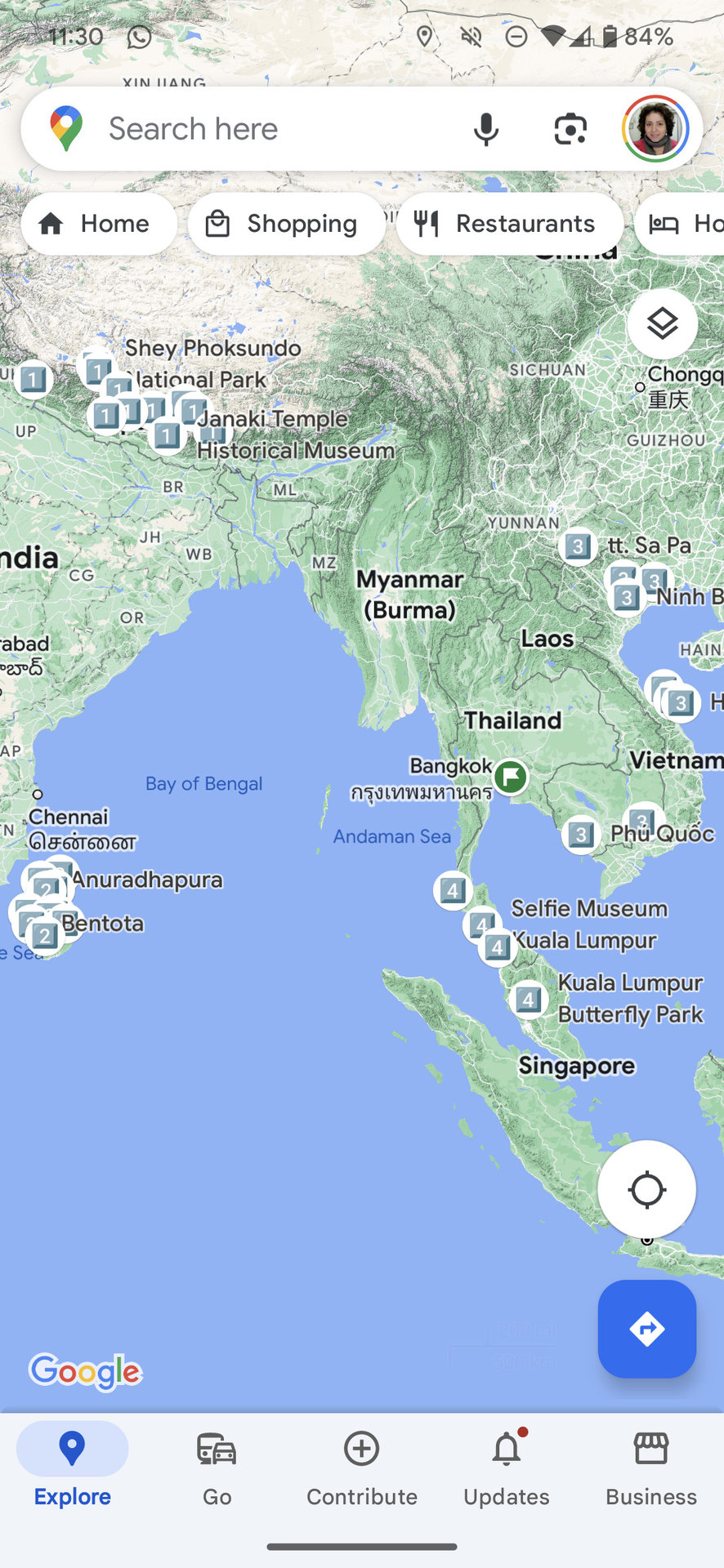Tap the Home shortcut chip
Viewport: 724px width, 1568px height.
pyautogui.click(x=99, y=224)
